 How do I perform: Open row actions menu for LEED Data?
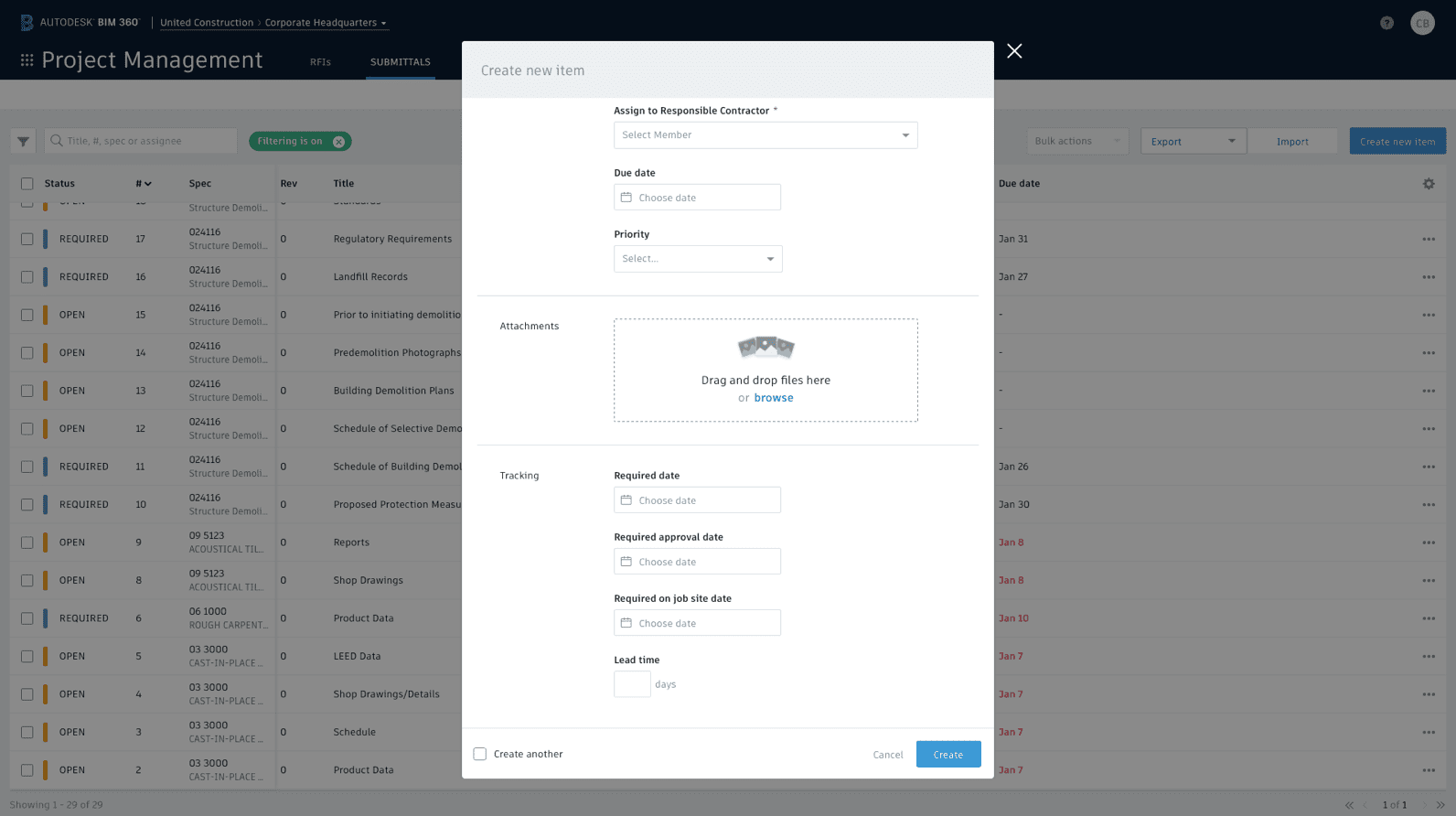[1429, 657]
